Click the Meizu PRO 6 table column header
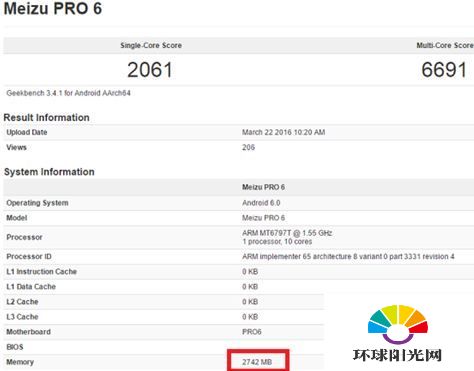The width and height of the screenshot is (474, 371). pos(263,187)
